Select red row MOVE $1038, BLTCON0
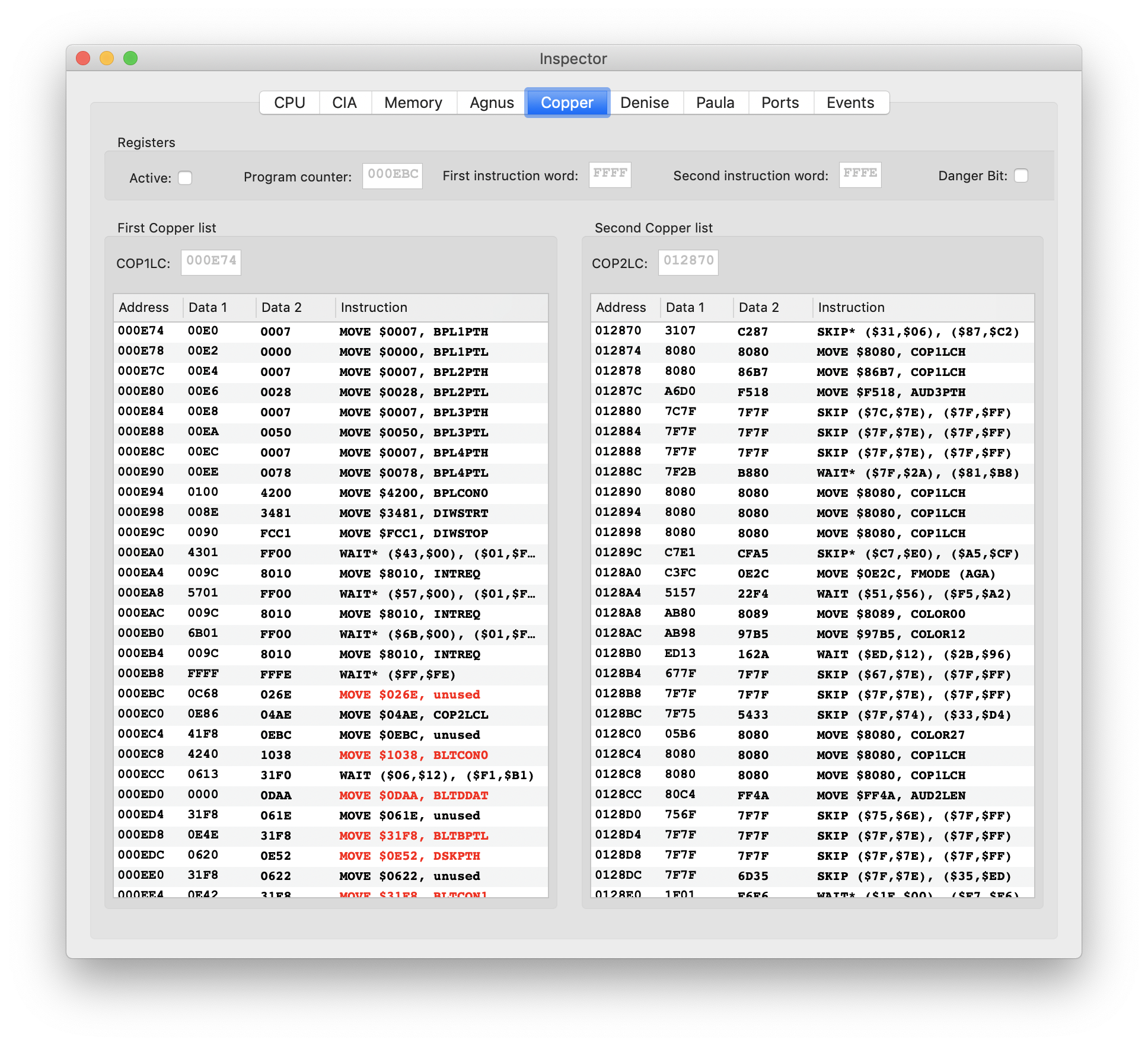Image resolution: width=1148 pixels, height=1046 pixels. pos(331,755)
